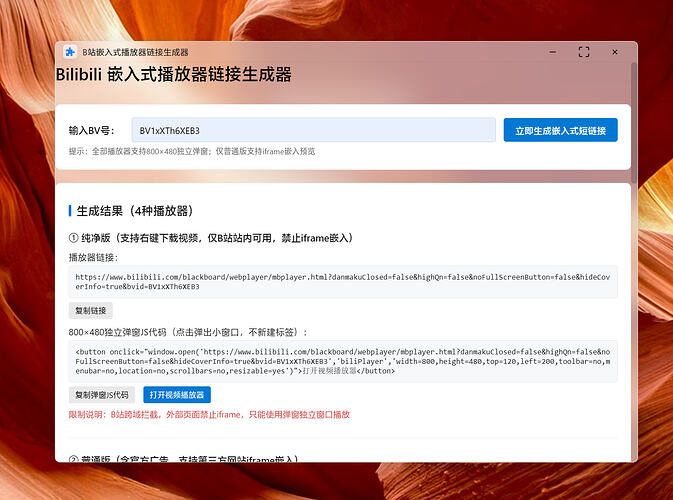The width and height of the screenshot is (673, 500).
Task: Click the 生成结果（4种播放器）heading
Action: click(x=134, y=211)
